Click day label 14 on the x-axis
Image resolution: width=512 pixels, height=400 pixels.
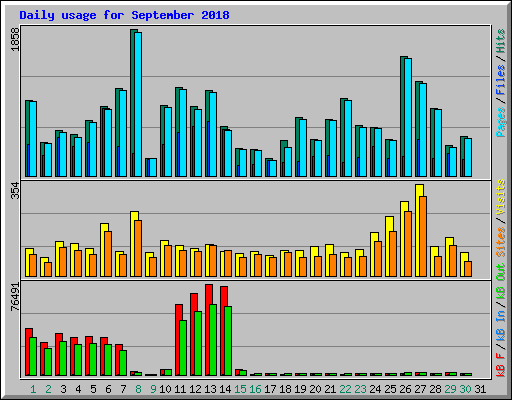[225, 389]
